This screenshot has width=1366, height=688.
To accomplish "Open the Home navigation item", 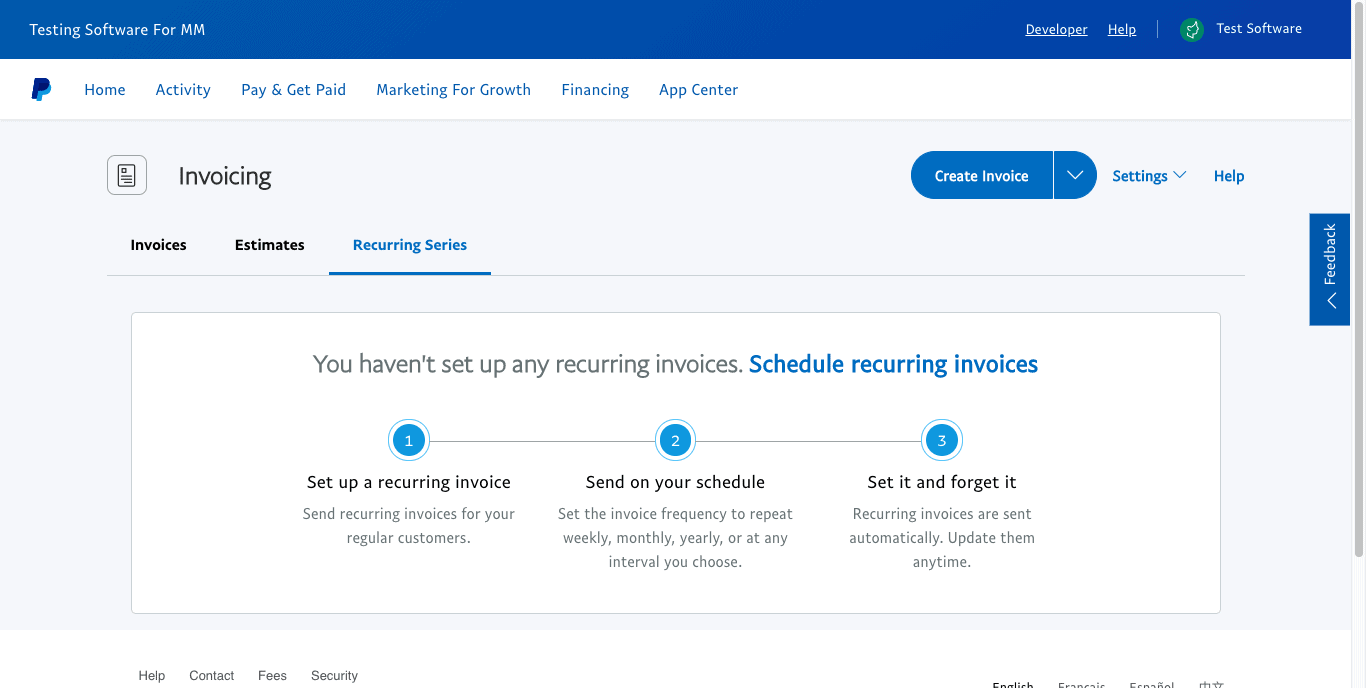I will point(105,89).
